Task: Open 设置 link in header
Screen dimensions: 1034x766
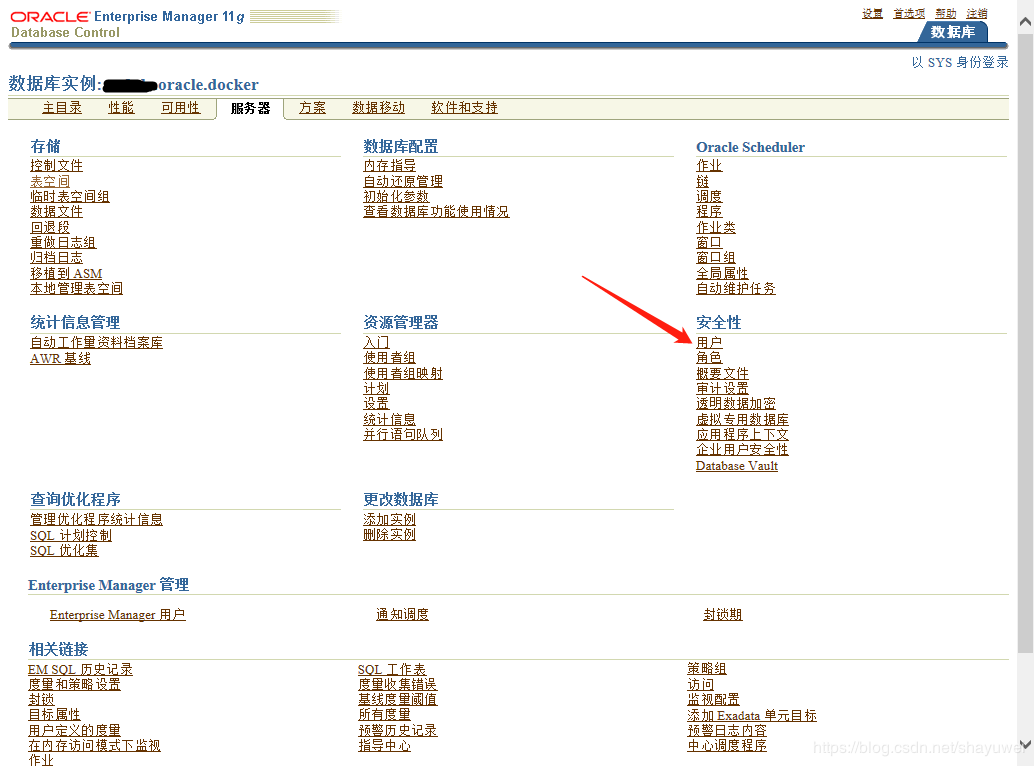Action: point(872,13)
